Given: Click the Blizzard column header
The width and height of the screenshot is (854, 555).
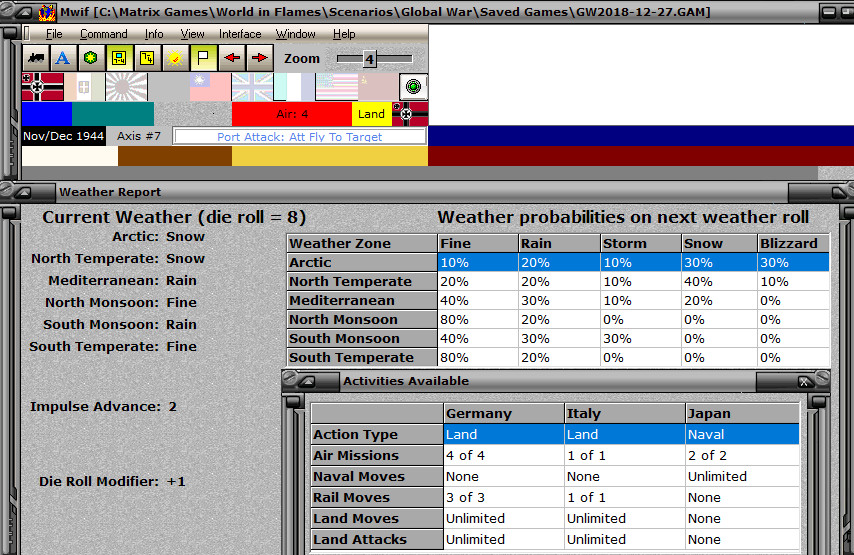Looking at the screenshot, I should pyautogui.click(x=794, y=243).
